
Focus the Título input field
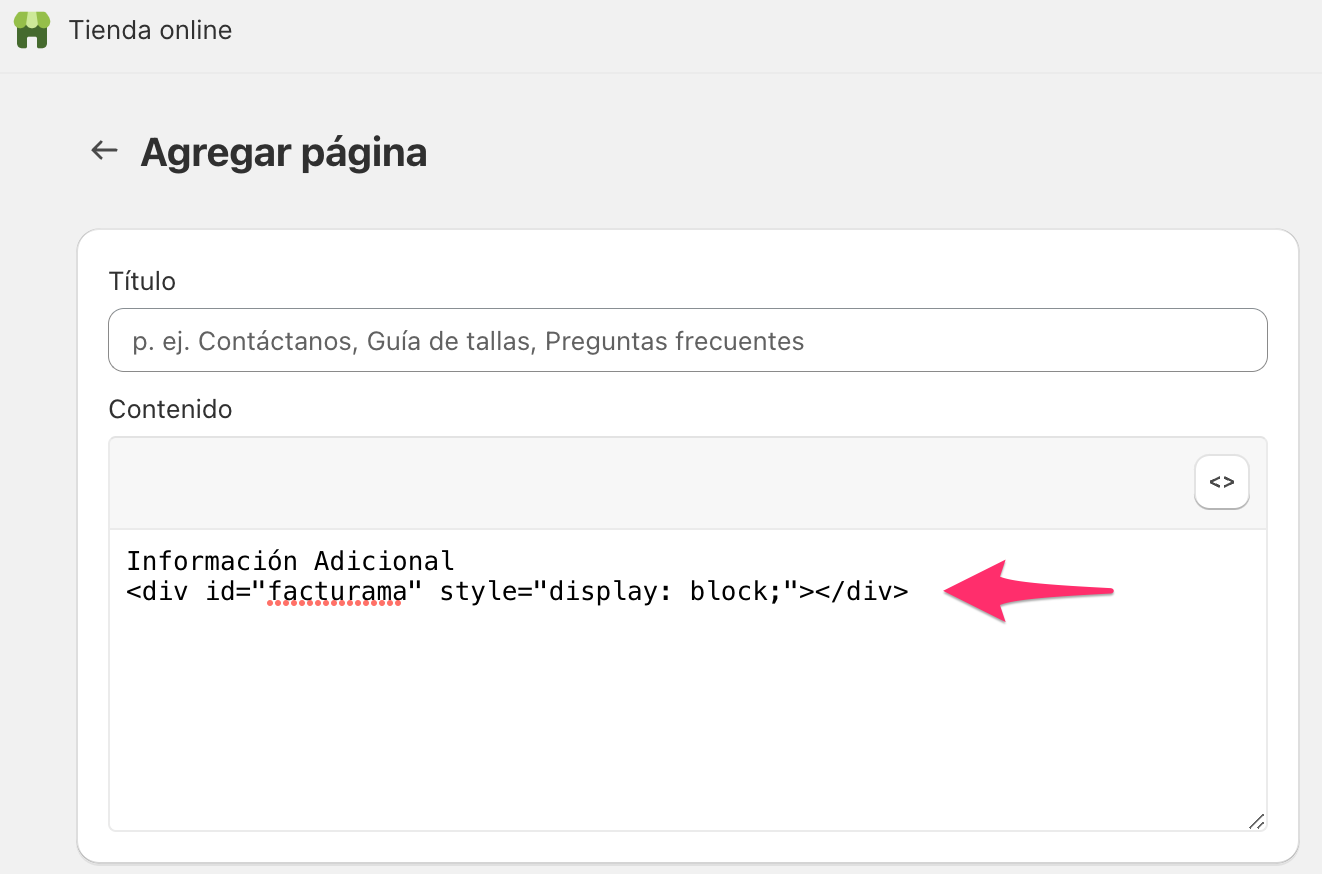pos(687,341)
